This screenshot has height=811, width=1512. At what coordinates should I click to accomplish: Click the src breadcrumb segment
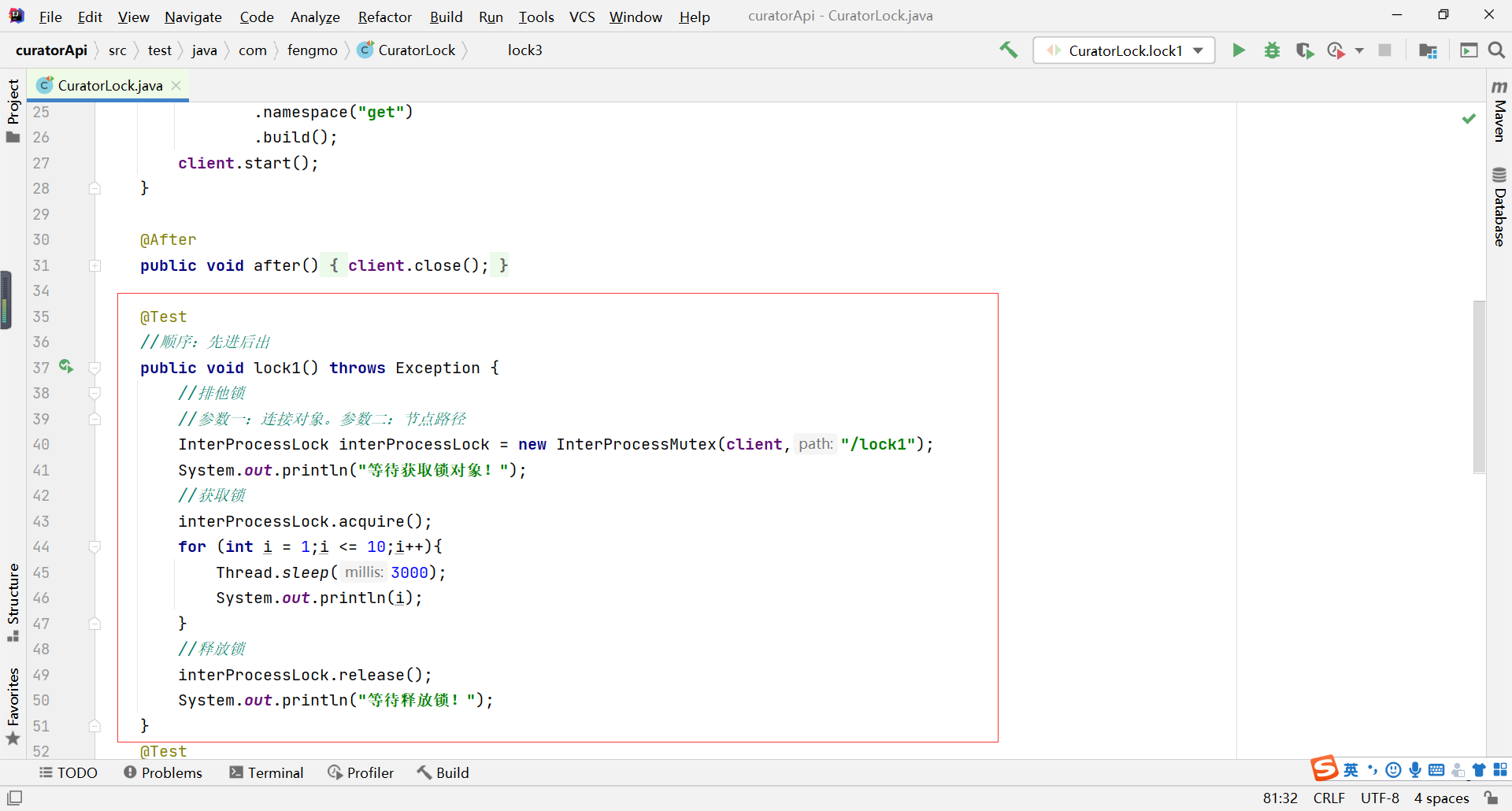pos(117,50)
